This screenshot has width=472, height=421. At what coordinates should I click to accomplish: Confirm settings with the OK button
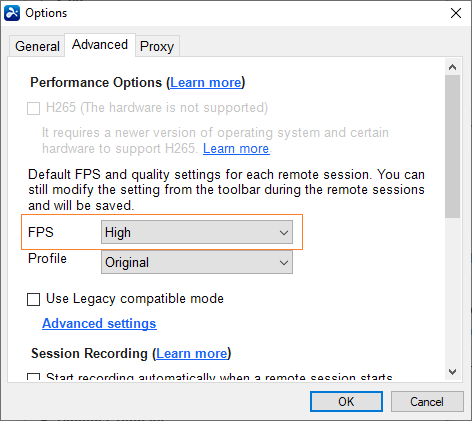[x=346, y=401]
